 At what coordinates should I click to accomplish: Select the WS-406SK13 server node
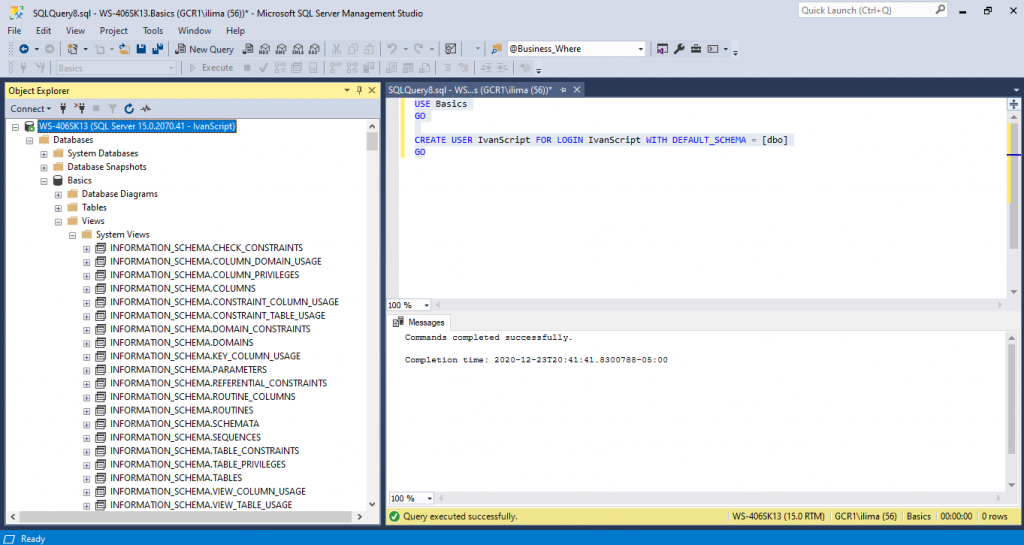[137, 127]
